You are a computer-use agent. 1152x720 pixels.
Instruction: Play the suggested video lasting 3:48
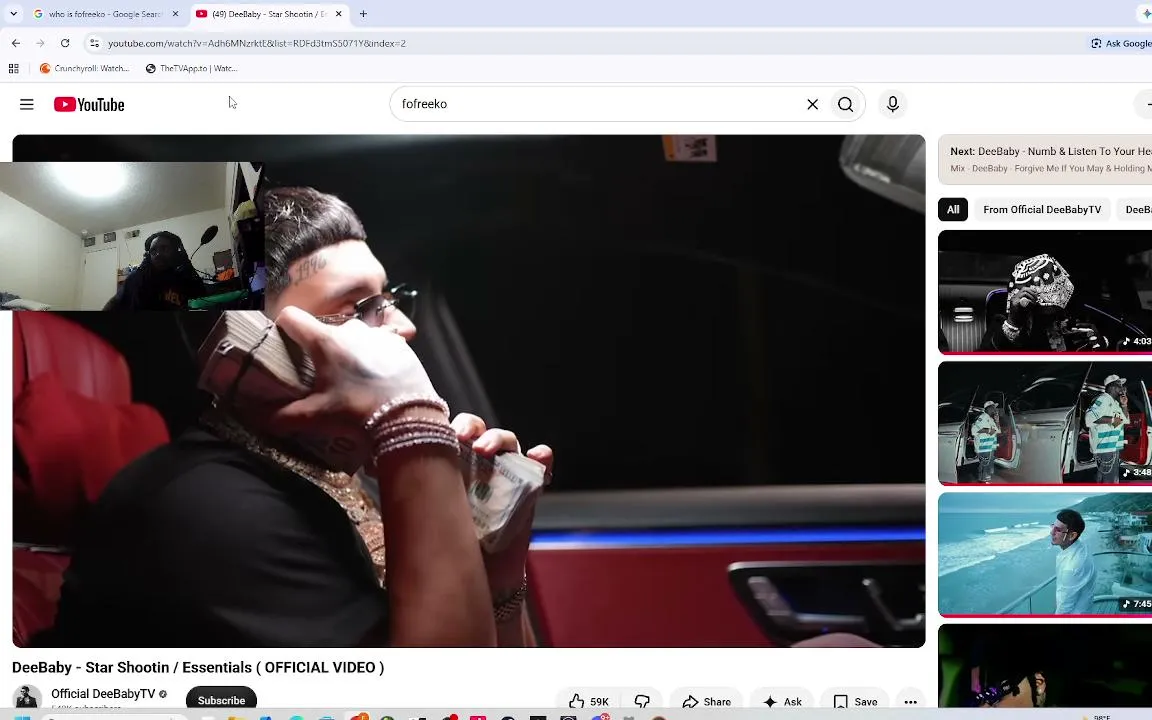point(1045,423)
